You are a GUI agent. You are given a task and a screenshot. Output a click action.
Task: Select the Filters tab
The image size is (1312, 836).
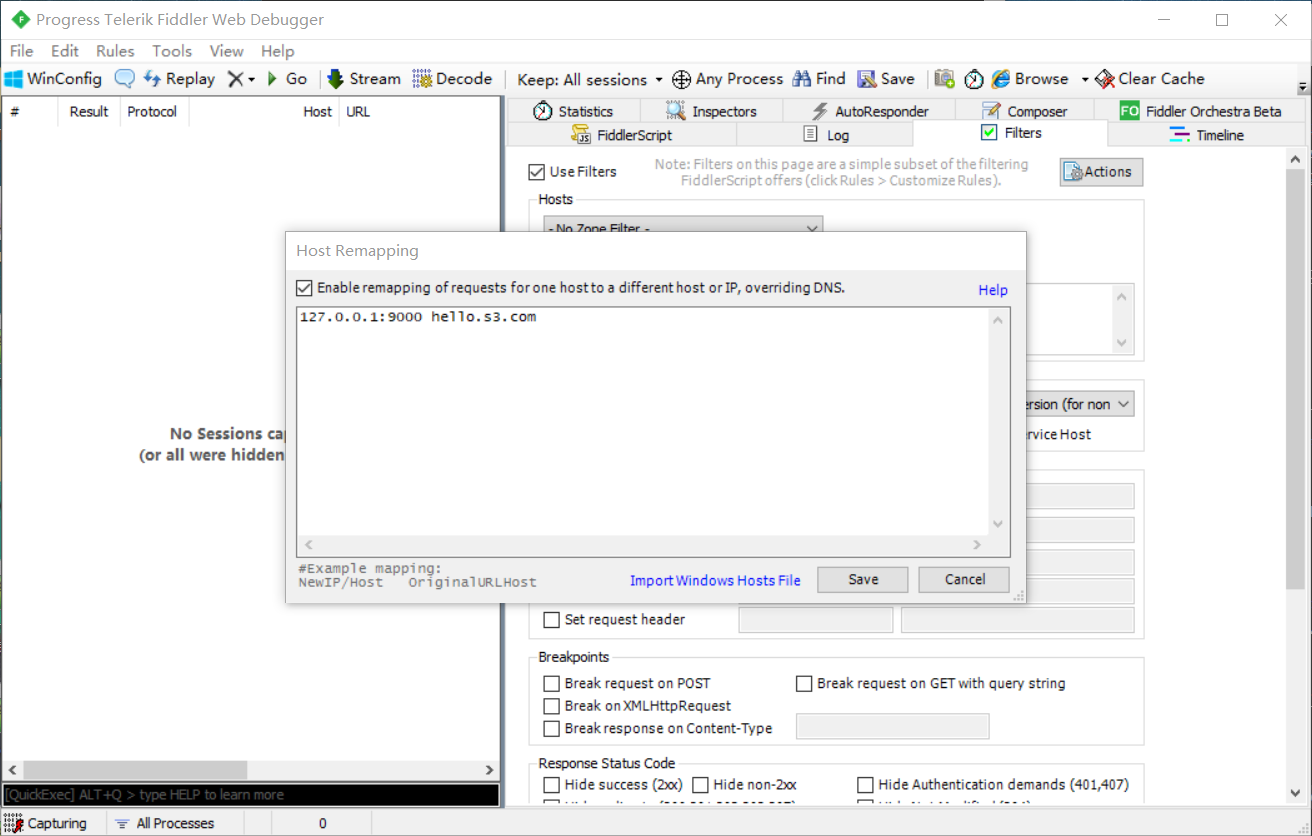1011,133
